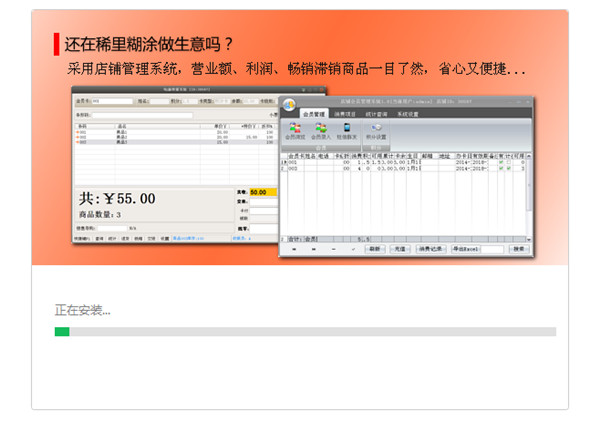Click the points settings icon
This screenshot has height=421, width=600.
(376, 130)
